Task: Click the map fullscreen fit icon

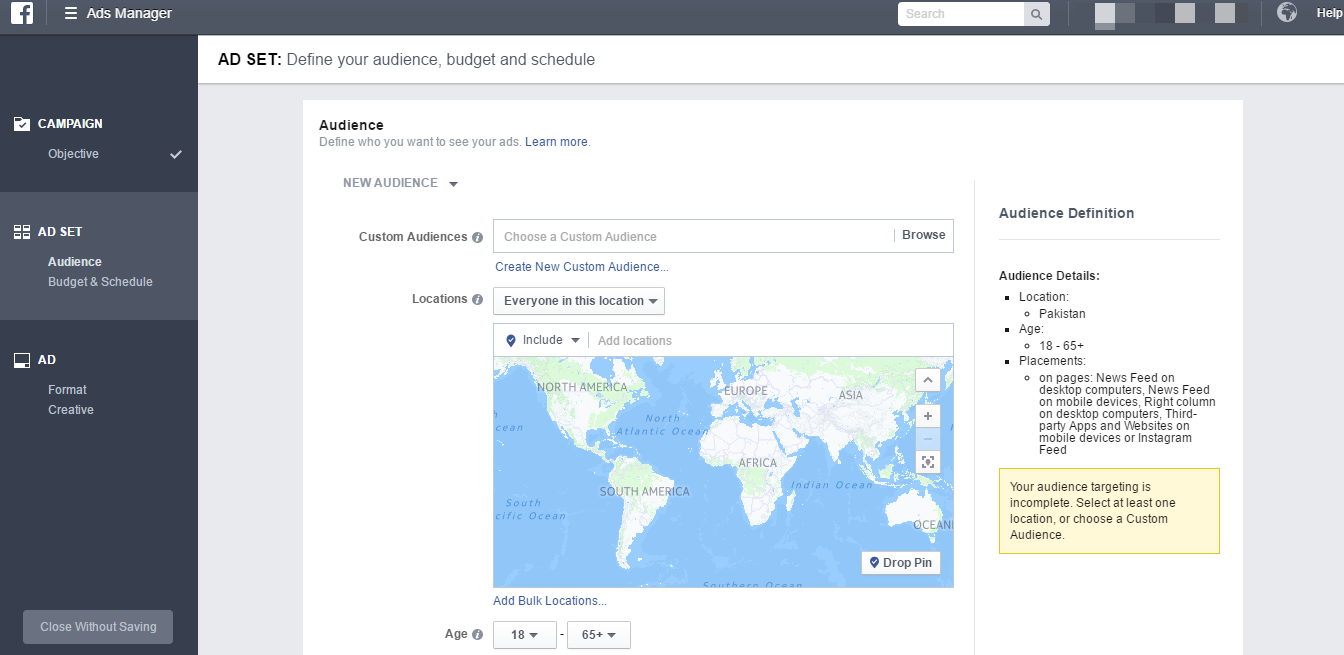Action: (x=928, y=462)
